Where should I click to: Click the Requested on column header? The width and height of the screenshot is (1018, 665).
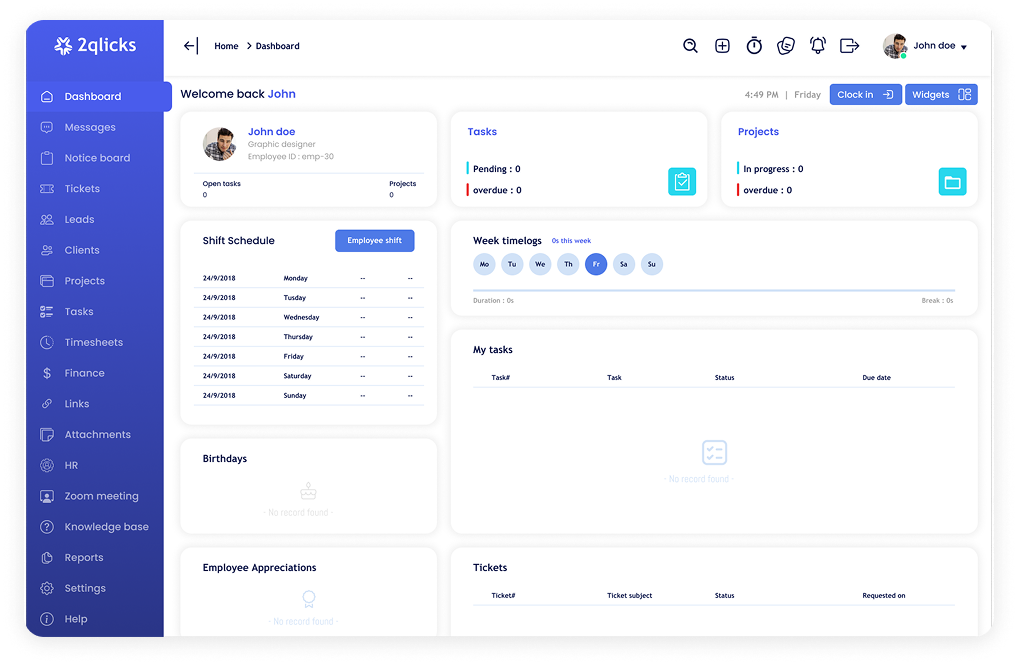(884, 596)
